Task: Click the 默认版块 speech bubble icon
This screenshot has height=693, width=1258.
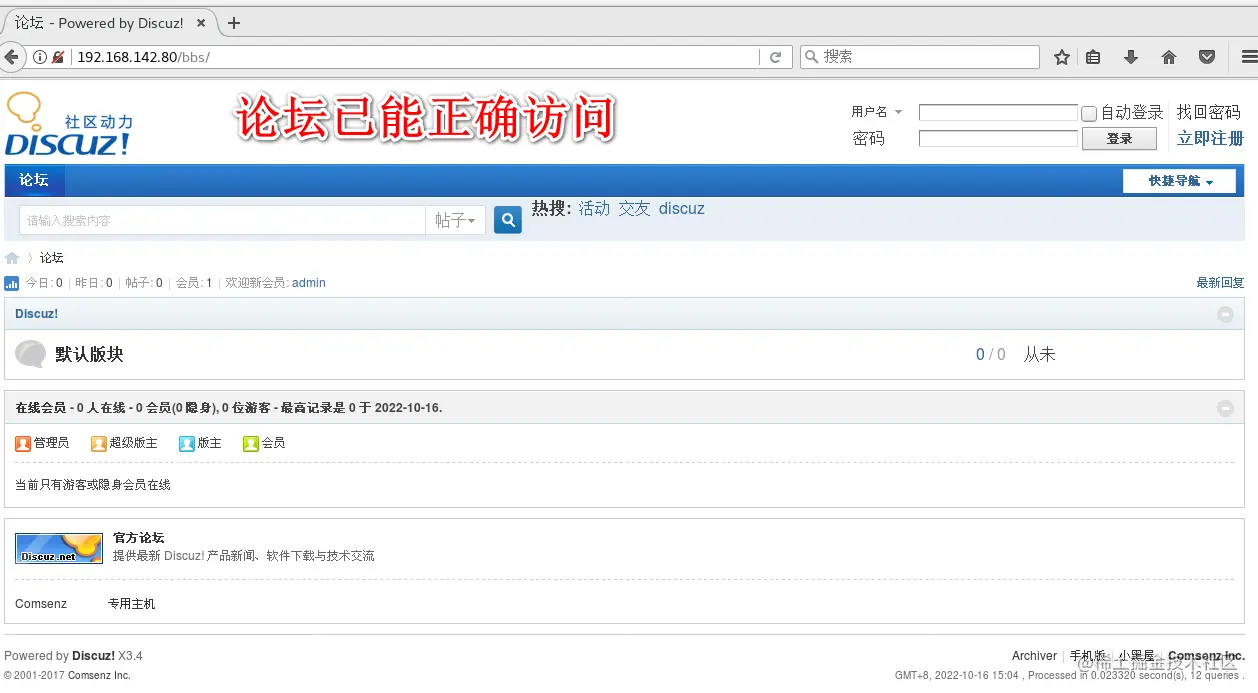Action: click(x=31, y=354)
